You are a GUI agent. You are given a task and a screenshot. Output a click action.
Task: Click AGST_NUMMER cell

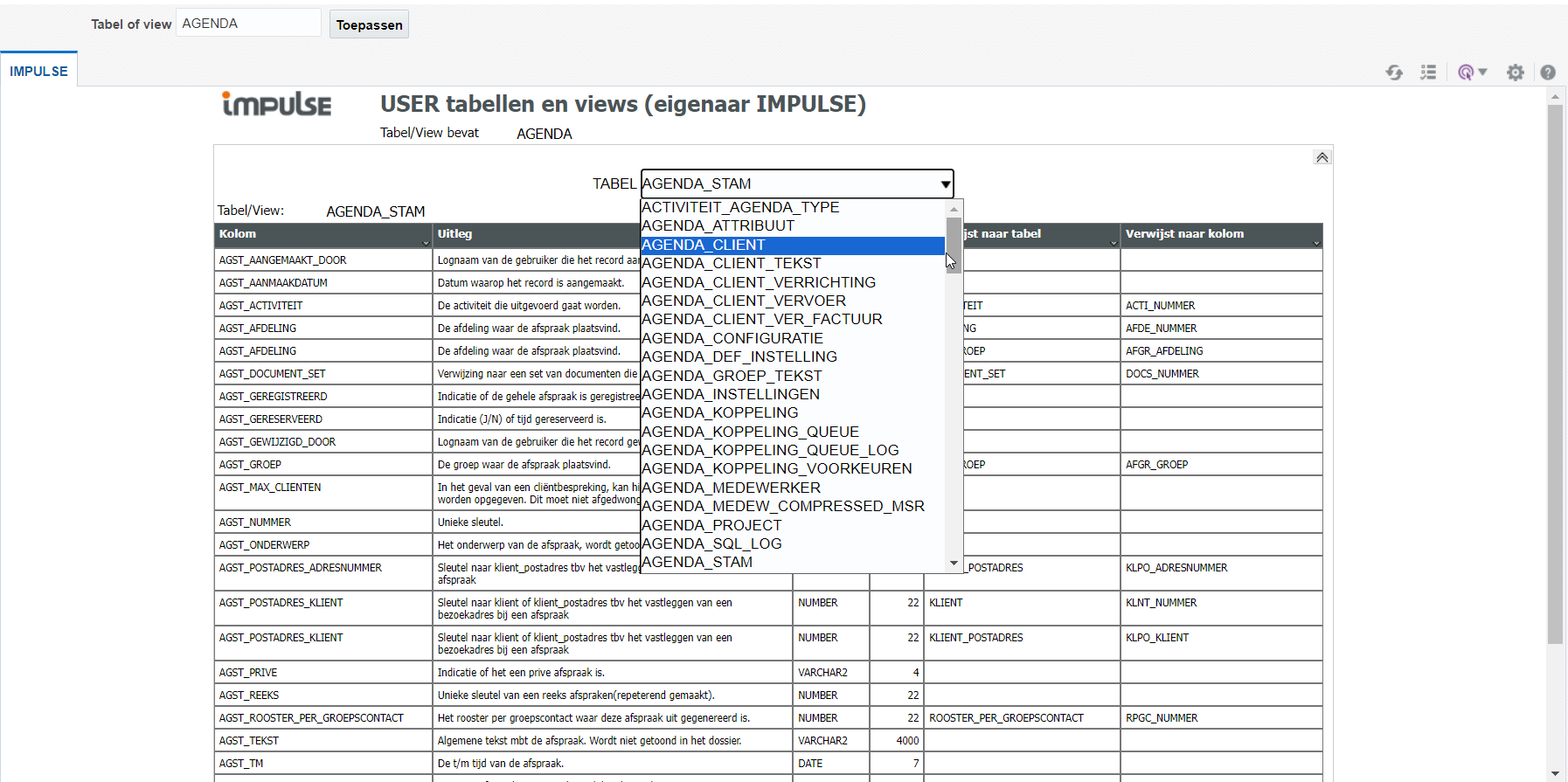click(x=323, y=522)
